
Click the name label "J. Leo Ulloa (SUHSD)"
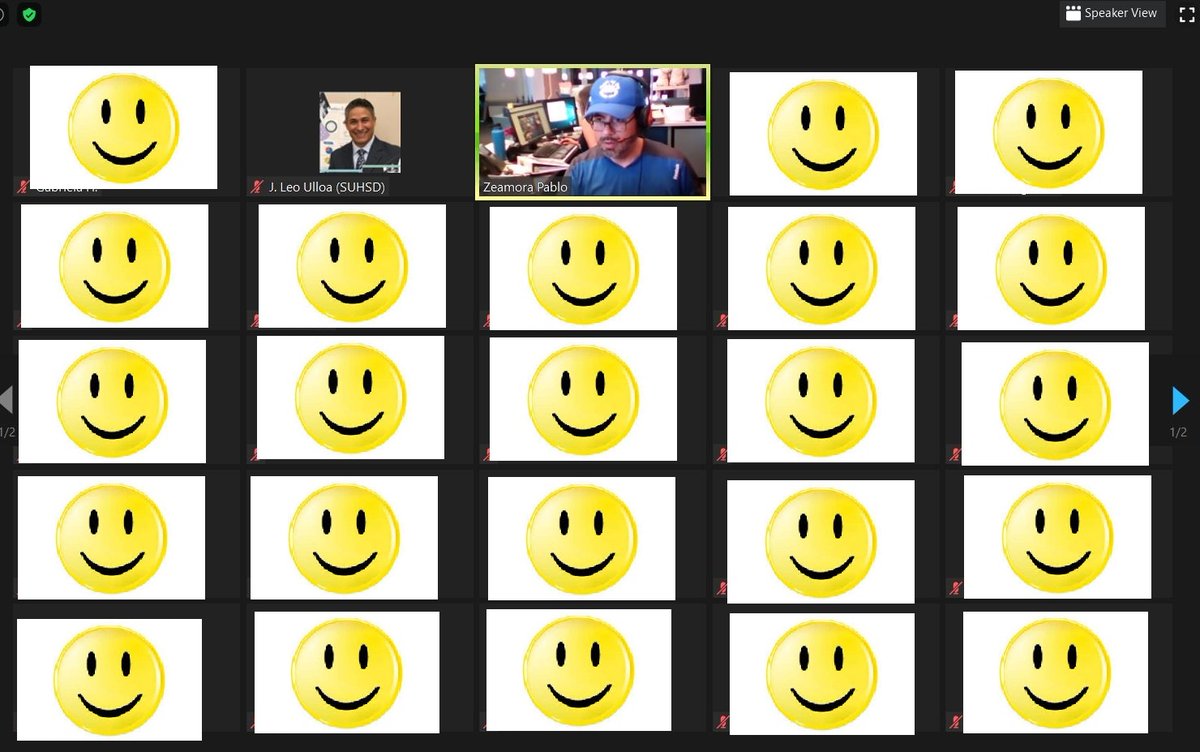coord(327,187)
